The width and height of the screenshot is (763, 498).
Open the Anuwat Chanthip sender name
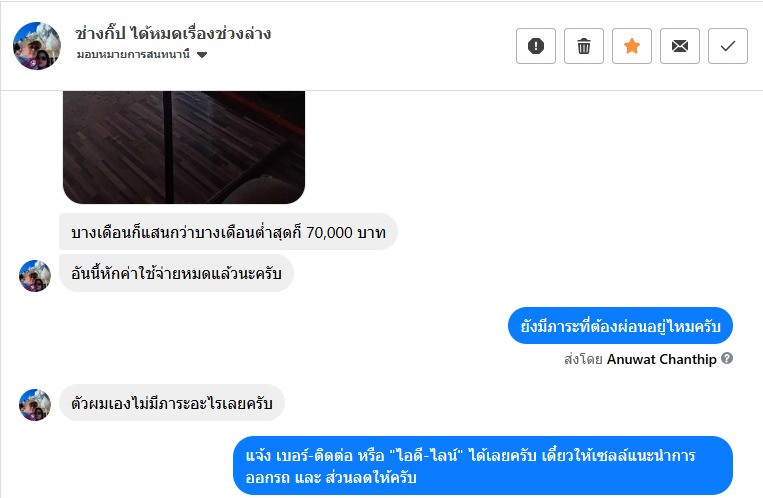[662, 359]
